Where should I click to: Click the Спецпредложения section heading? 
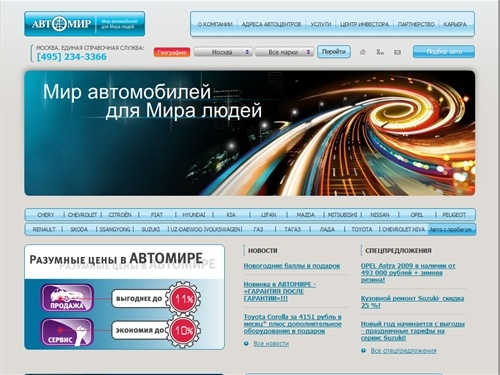click(398, 250)
